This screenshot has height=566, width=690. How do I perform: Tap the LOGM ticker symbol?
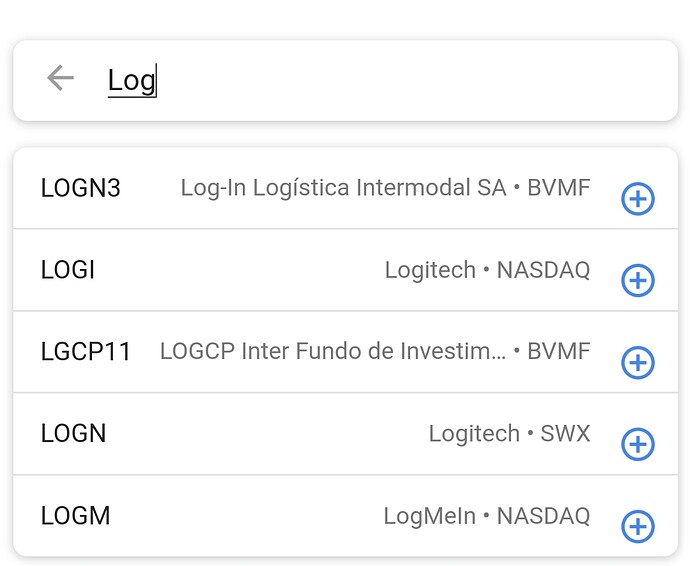pyautogui.click(x=75, y=516)
